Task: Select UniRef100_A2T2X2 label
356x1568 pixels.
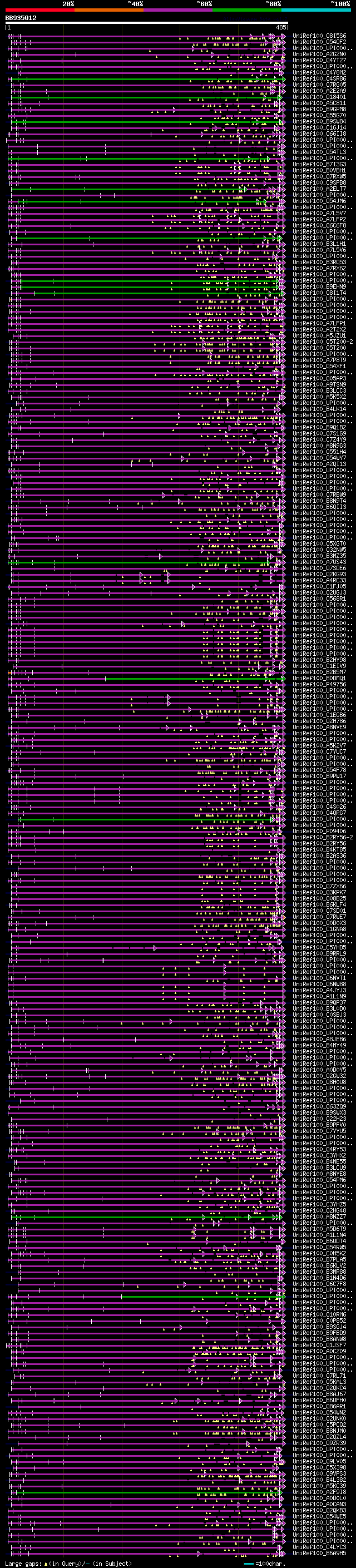Action: coord(319,329)
